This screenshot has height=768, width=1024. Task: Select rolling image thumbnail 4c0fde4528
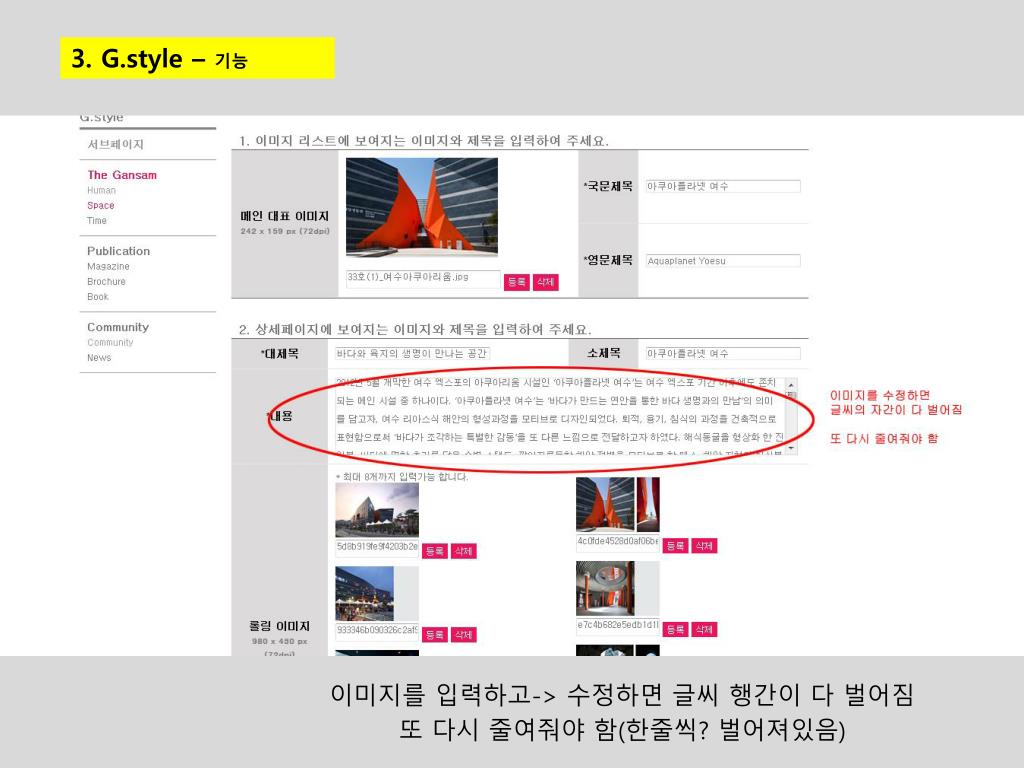click(618, 505)
